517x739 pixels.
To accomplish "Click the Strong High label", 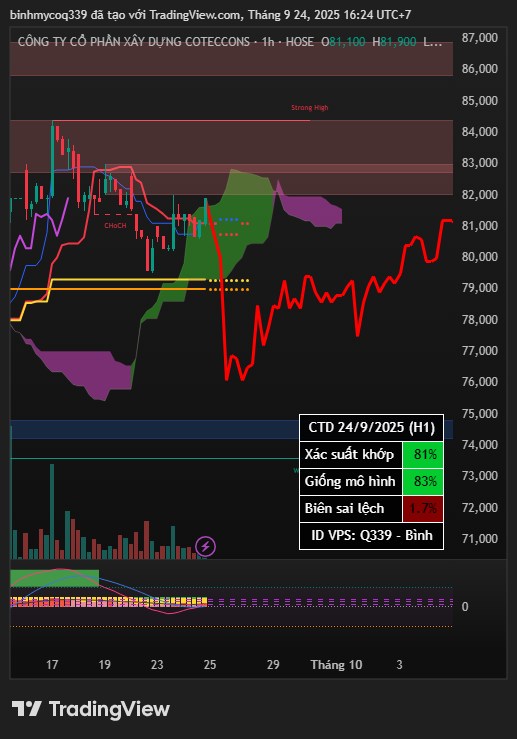I will click(310, 107).
